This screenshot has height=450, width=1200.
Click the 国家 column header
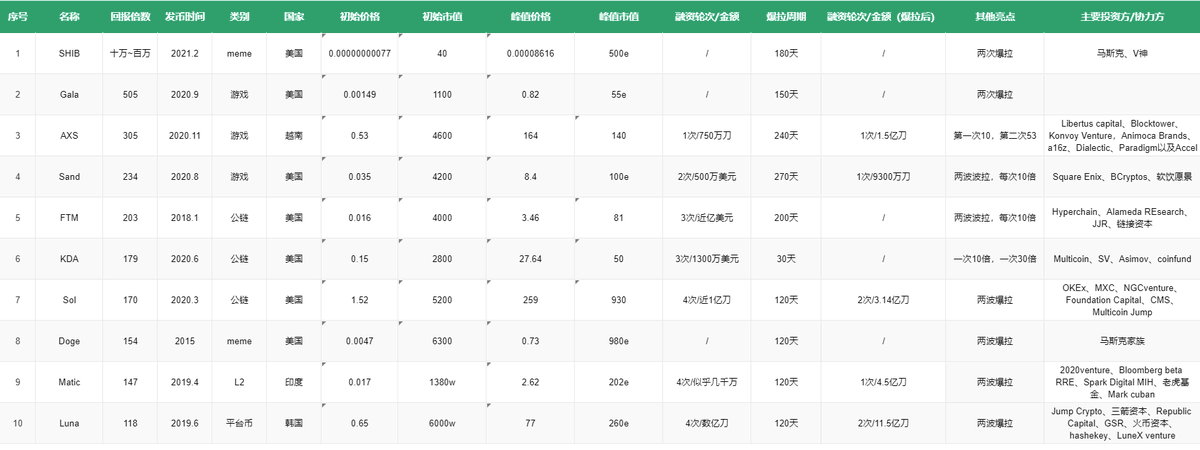[294, 17]
